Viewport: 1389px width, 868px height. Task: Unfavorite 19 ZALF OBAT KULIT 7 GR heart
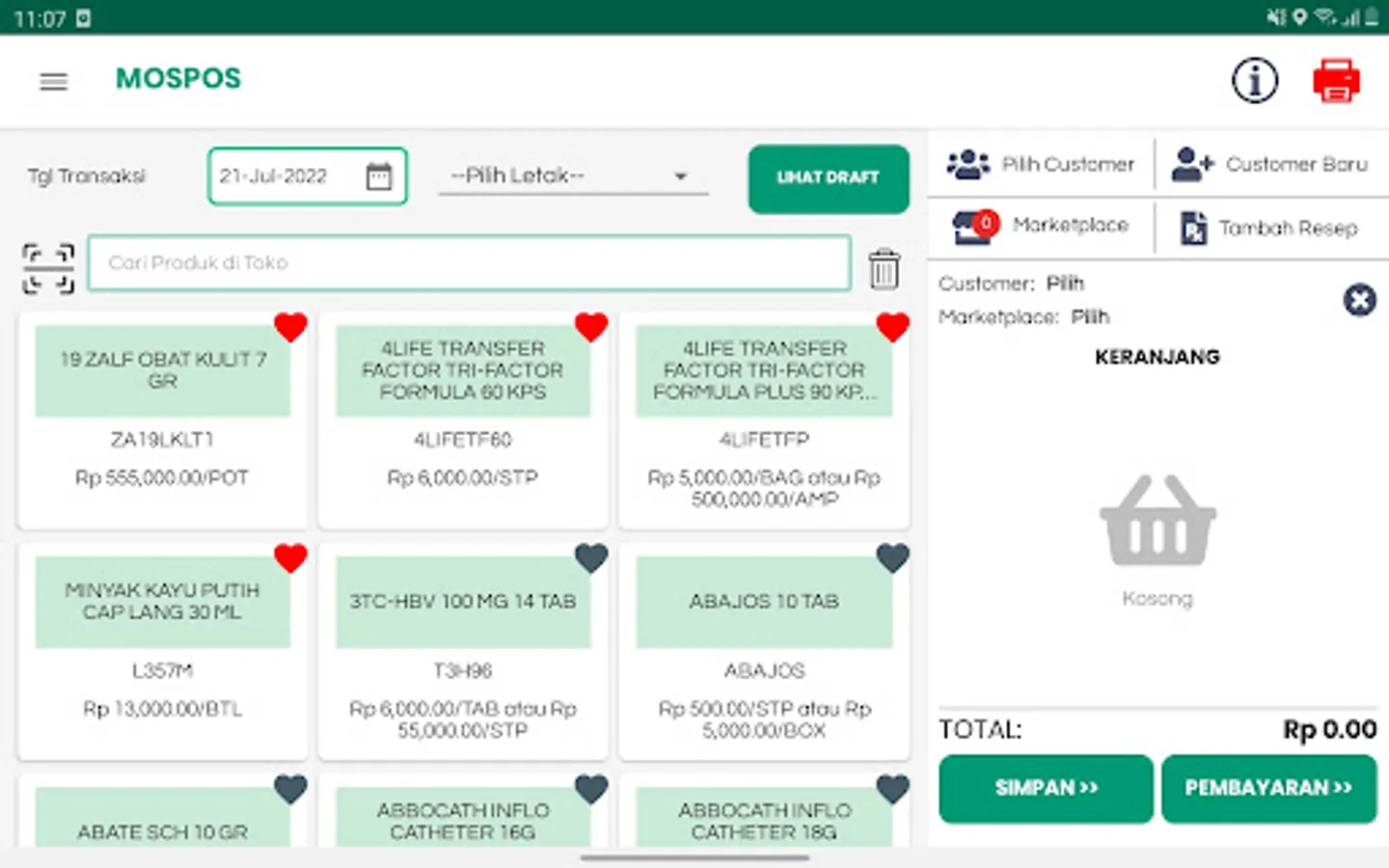pos(290,328)
